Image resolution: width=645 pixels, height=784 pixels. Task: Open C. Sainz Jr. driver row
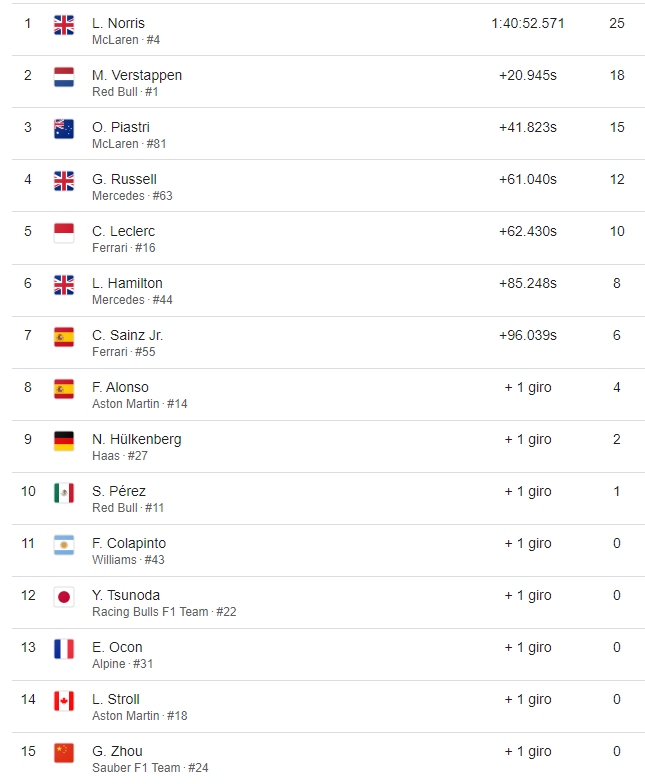[328, 342]
